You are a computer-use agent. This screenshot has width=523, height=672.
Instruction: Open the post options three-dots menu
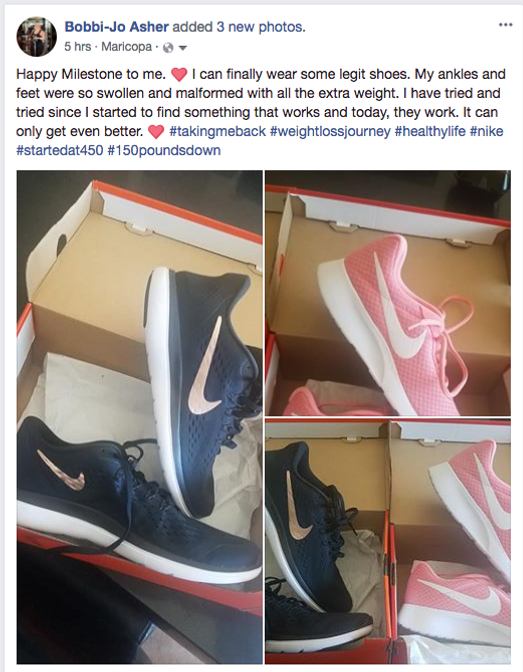pos(505,25)
